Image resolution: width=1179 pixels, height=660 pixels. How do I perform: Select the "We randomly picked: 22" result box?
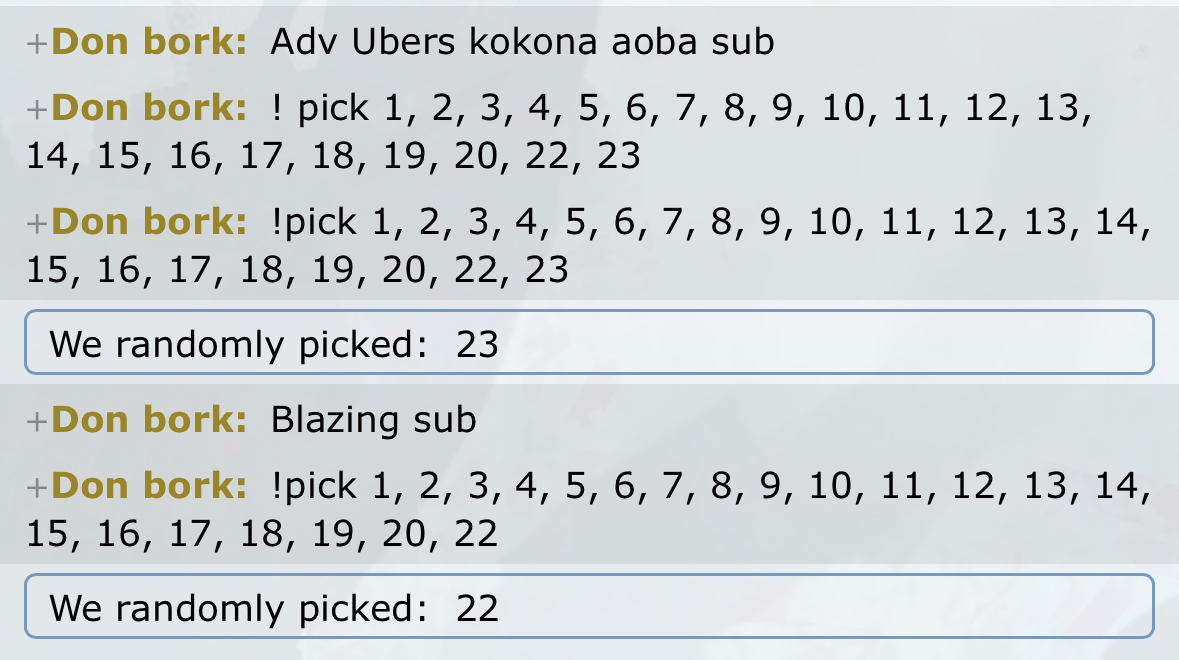click(x=590, y=607)
